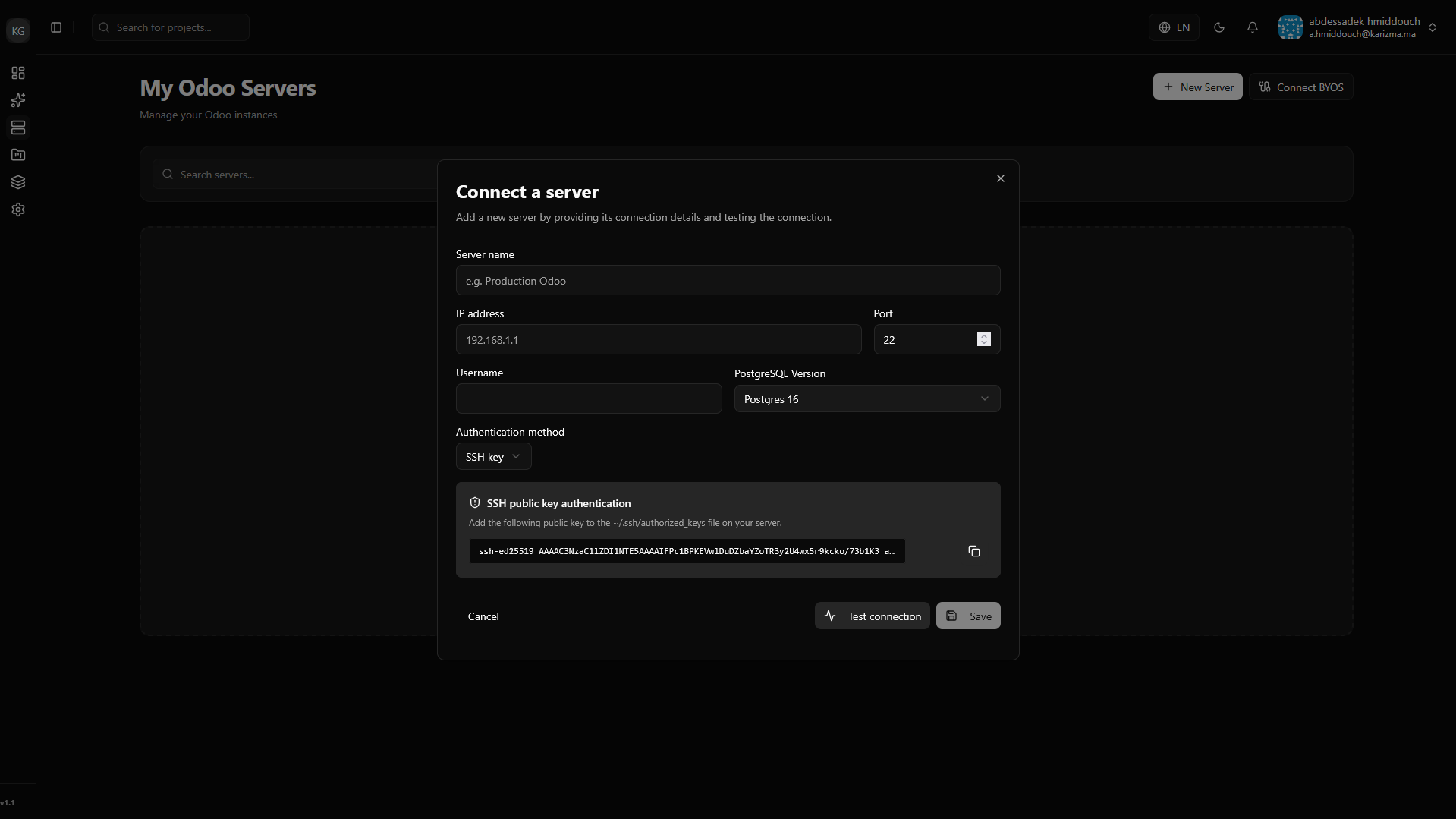Image resolution: width=1456 pixels, height=819 pixels.
Task: Click the IP address input field
Action: coord(659,339)
